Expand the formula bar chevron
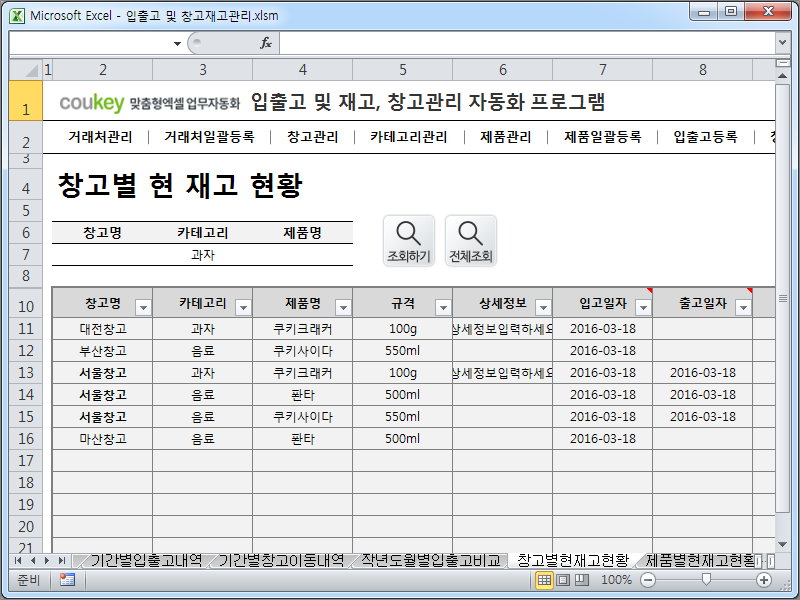Image resolution: width=800 pixels, height=600 pixels. [x=782, y=43]
